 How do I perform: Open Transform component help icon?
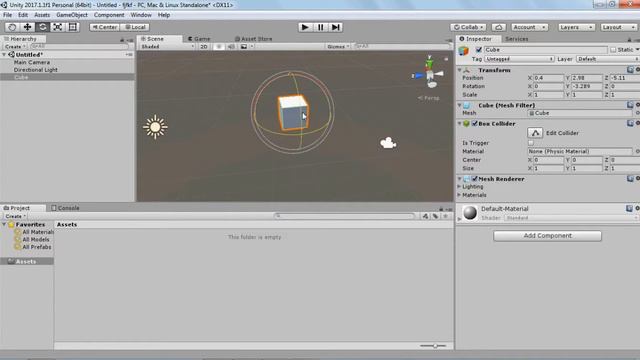tap(630, 70)
